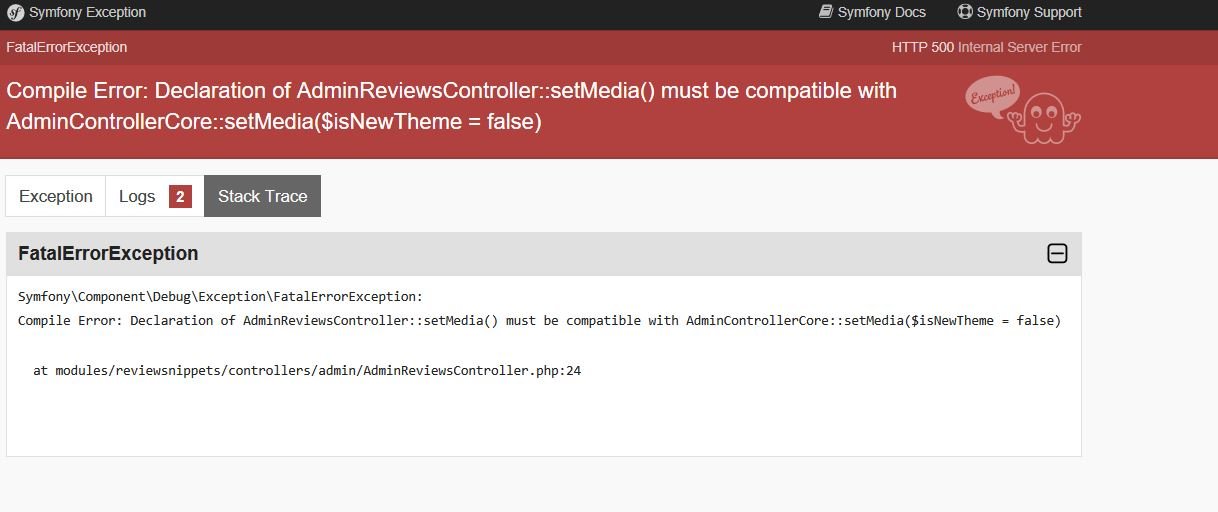Screen dimensions: 1218x512
Task: Click the AdminReviewsController.php:24 file path line
Action: click(x=307, y=371)
